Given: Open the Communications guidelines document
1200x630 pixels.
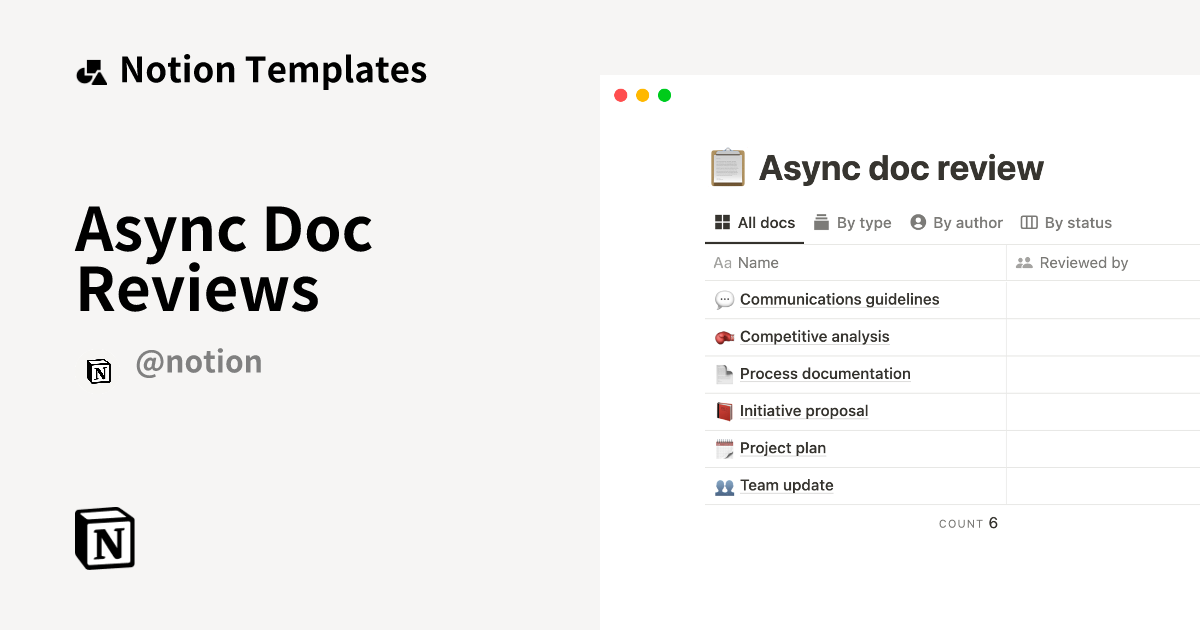Looking at the screenshot, I should (839, 299).
